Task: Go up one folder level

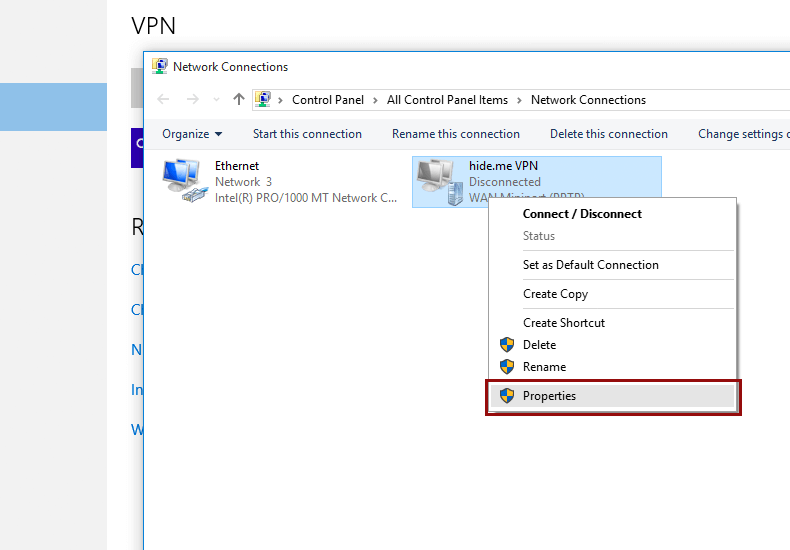Action: coord(239,99)
